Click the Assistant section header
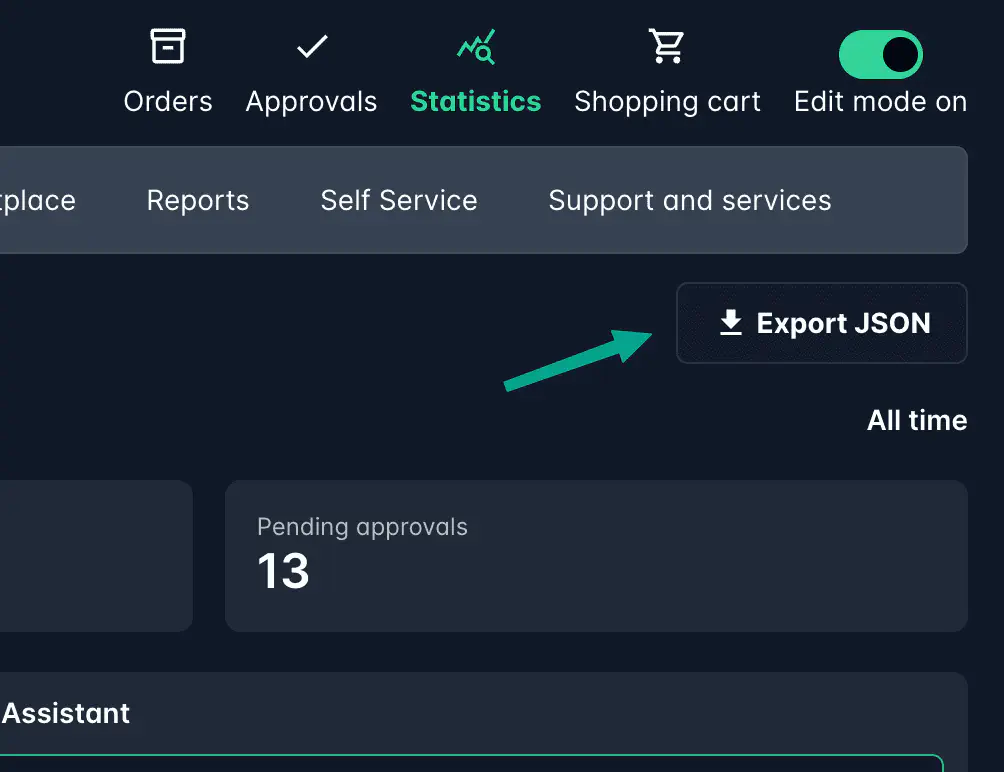 [x=65, y=713]
